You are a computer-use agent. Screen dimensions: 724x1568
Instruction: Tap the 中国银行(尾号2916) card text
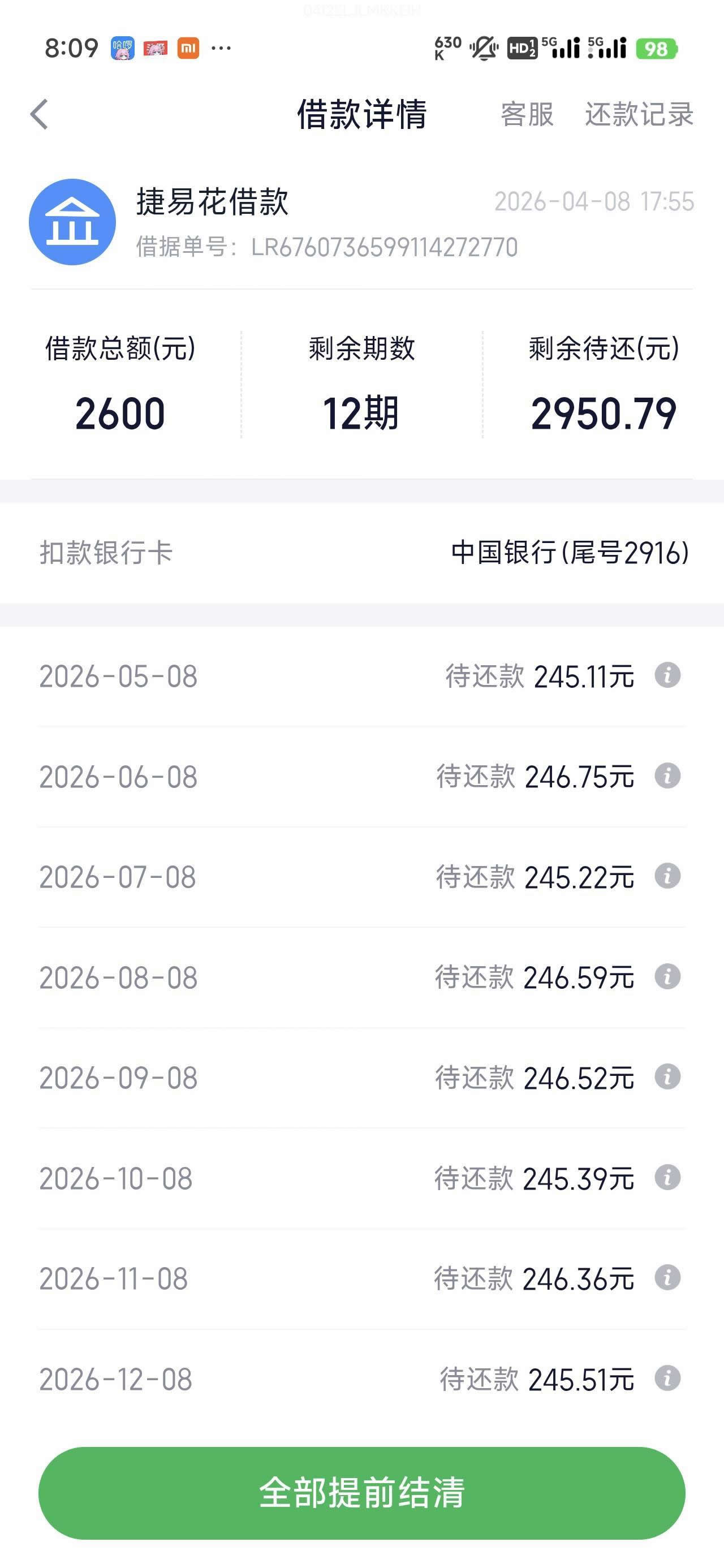pyautogui.click(x=570, y=553)
